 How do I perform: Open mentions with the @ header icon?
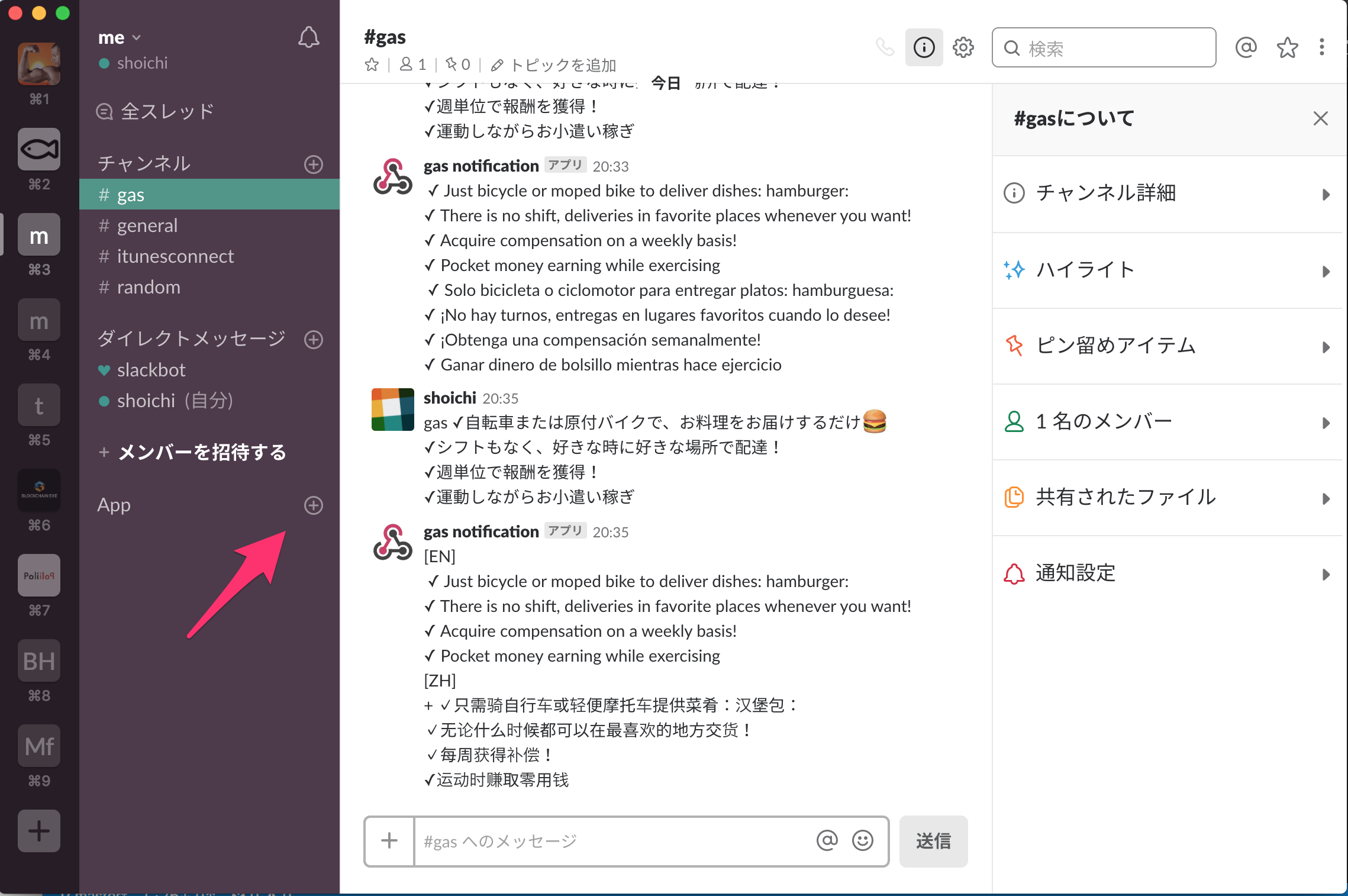coord(1246,47)
